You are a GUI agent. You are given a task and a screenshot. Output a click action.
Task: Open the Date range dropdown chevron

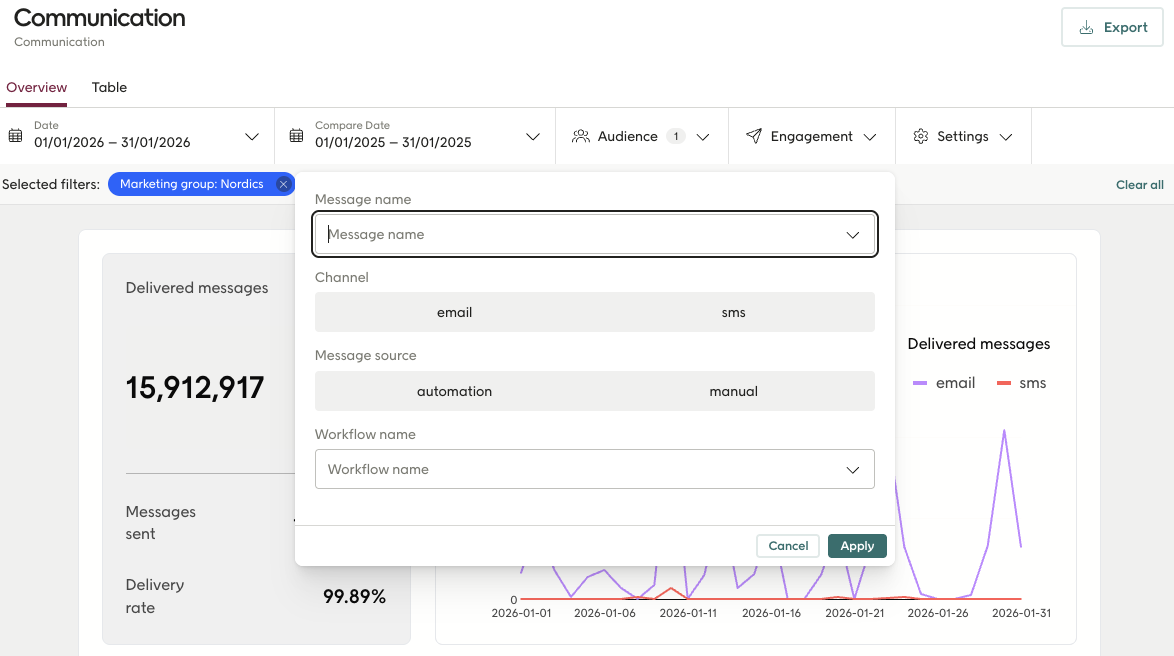pos(252,136)
